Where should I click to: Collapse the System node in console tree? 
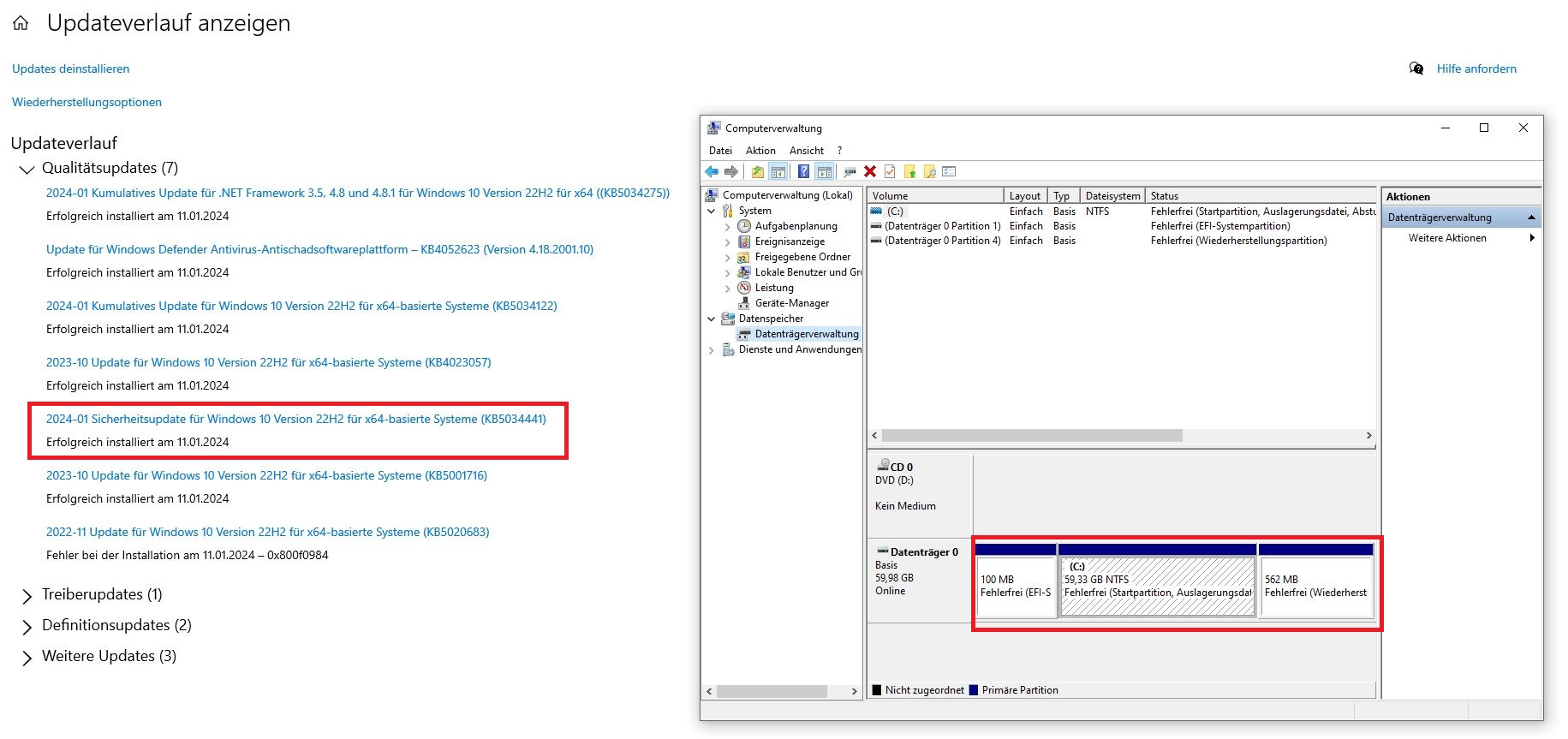[711, 211]
